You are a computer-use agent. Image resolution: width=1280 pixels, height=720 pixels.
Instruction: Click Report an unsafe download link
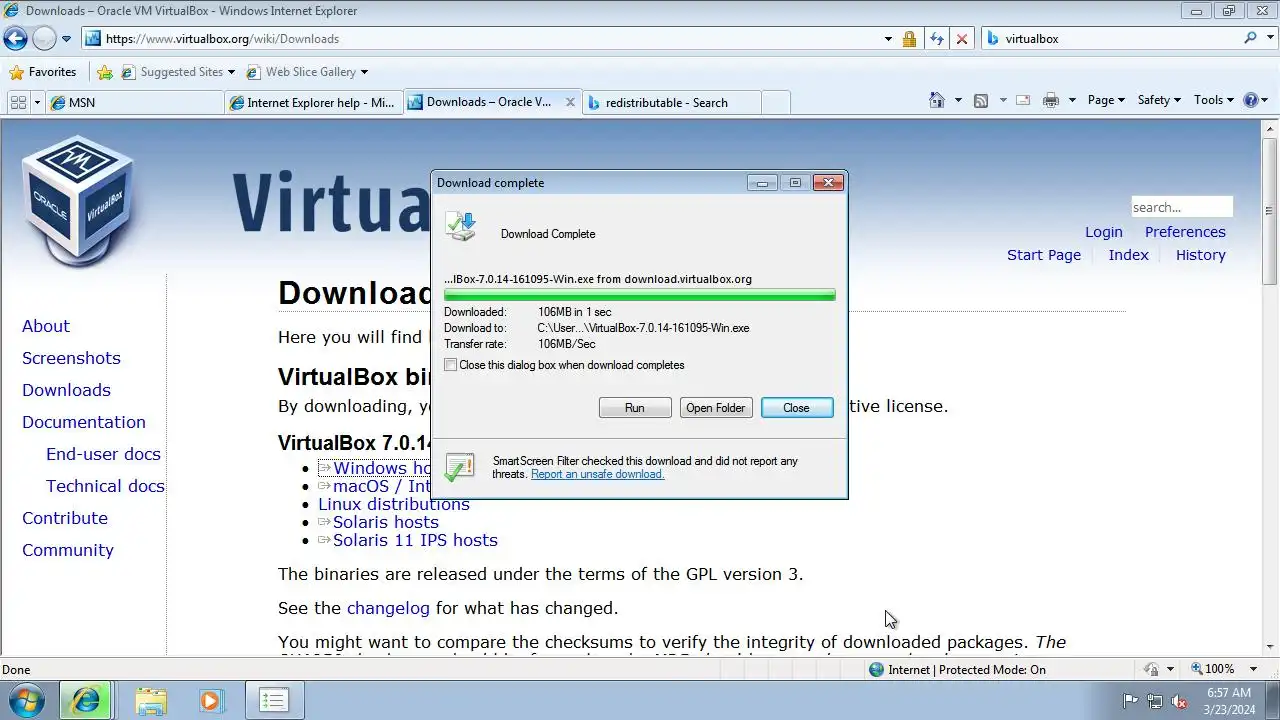pyautogui.click(x=597, y=474)
